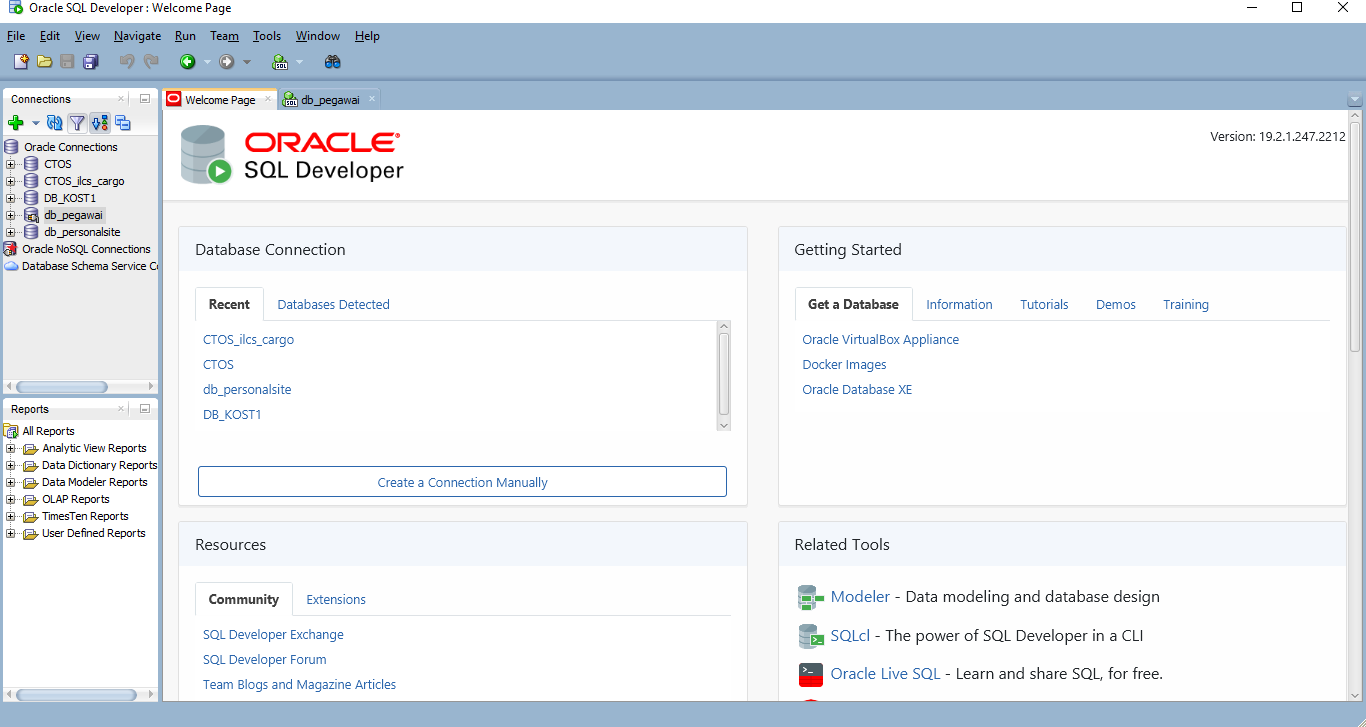This screenshot has width=1366, height=727.
Task: Open the SQL Developer Forum link
Action: click(x=264, y=660)
